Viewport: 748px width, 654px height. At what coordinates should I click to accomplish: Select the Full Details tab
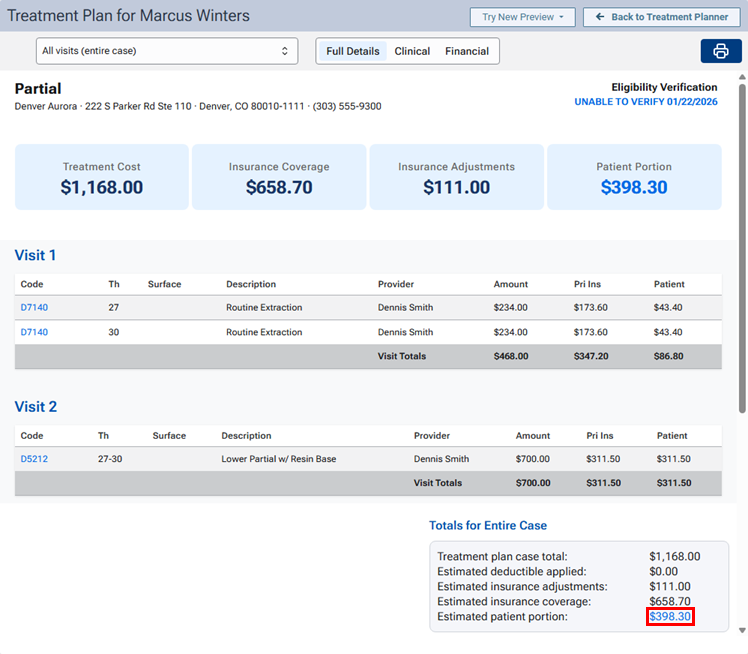pyautogui.click(x=353, y=51)
